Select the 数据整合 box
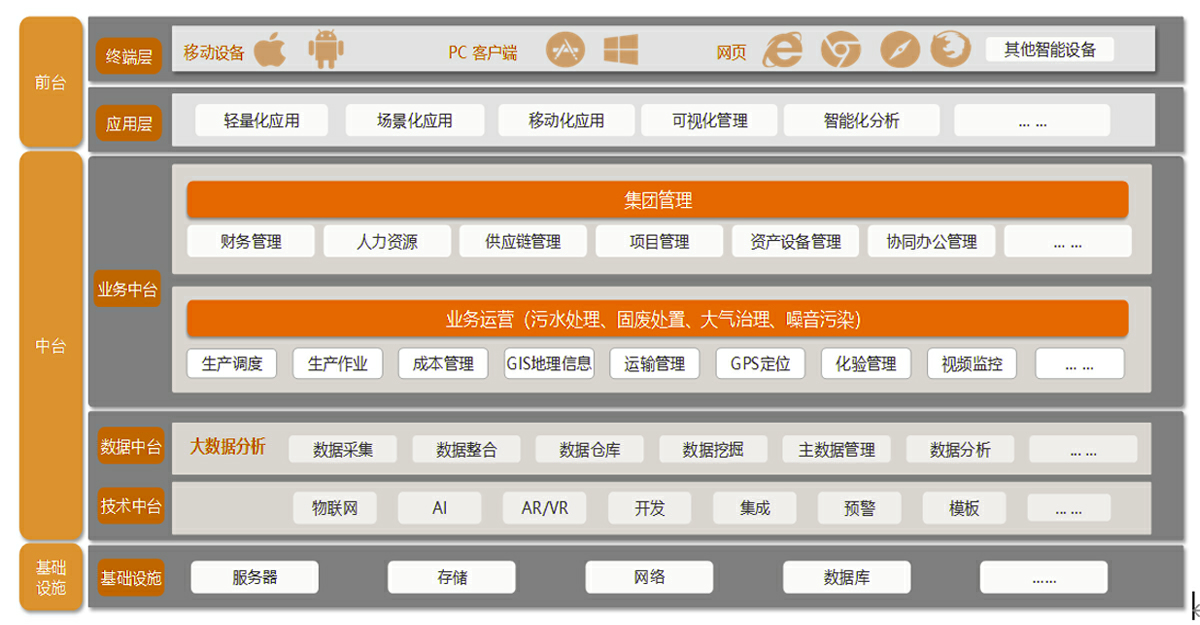This screenshot has height=625, width=1200. pyautogui.click(x=466, y=449)
